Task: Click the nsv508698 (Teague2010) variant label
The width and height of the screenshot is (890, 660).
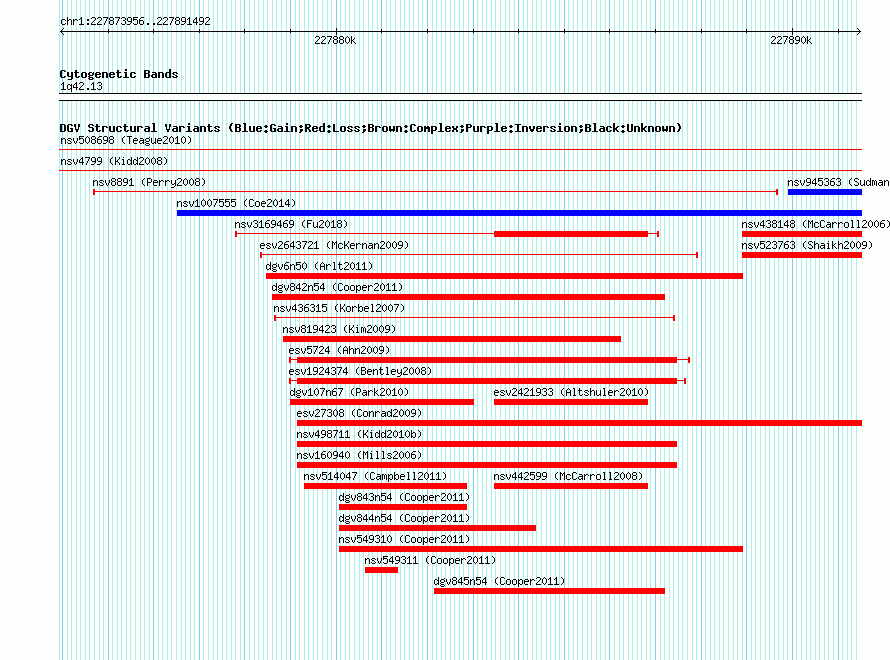Action: 126,140
